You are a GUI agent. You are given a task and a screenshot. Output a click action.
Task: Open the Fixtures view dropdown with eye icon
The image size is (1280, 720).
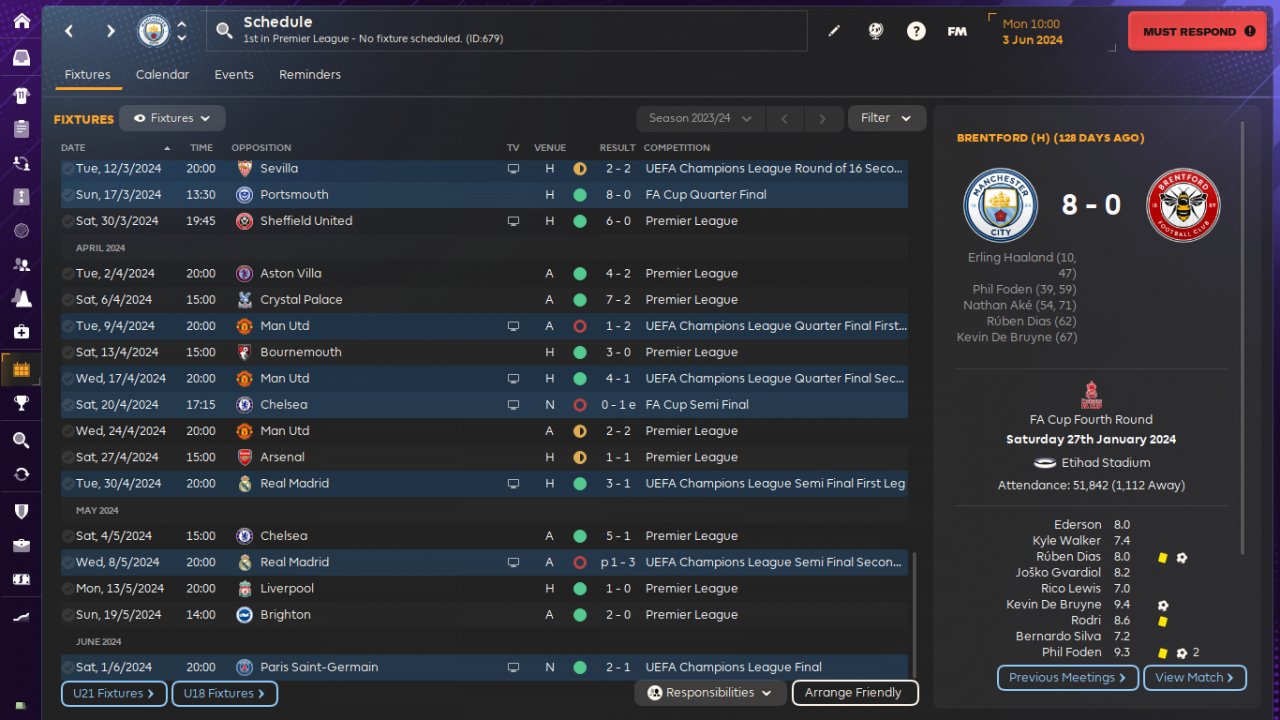click(x=172, y=118)
